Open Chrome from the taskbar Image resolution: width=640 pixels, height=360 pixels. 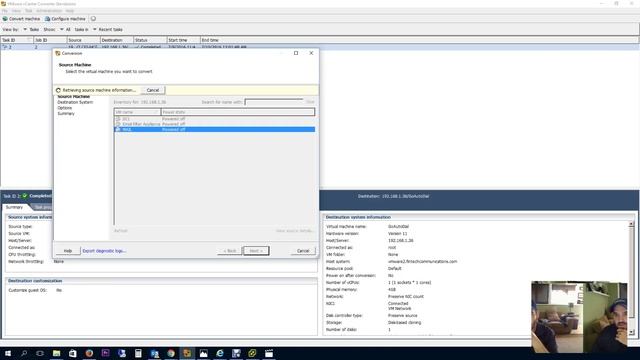pos(171,353)
